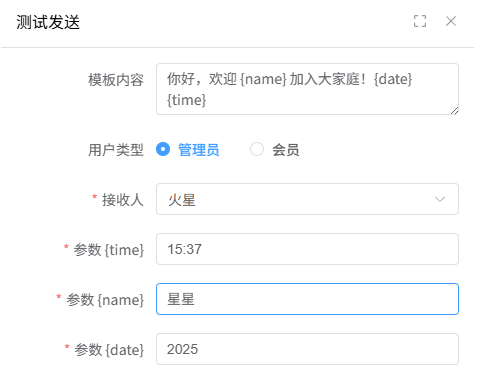Image resolution: width=481 pixels, height=379 pixels.
Task: Open the 接收人 dropdown showing 火星
Action: (x=307, y=199)
